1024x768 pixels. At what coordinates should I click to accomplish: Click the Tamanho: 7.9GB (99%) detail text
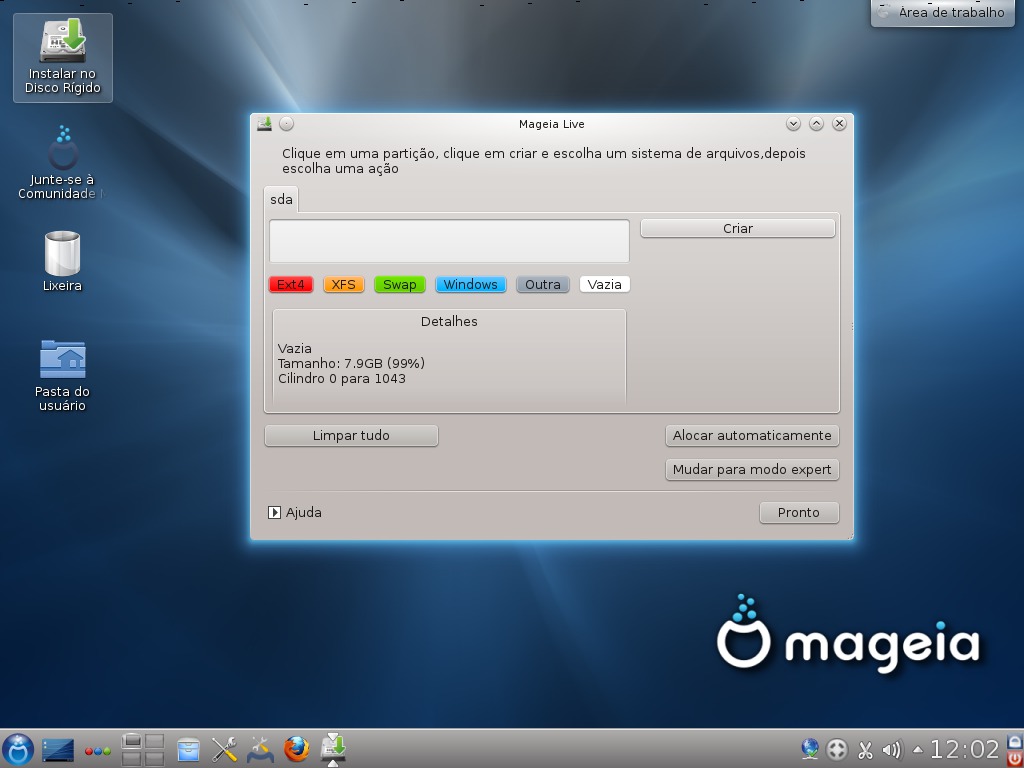pos(351,364)
